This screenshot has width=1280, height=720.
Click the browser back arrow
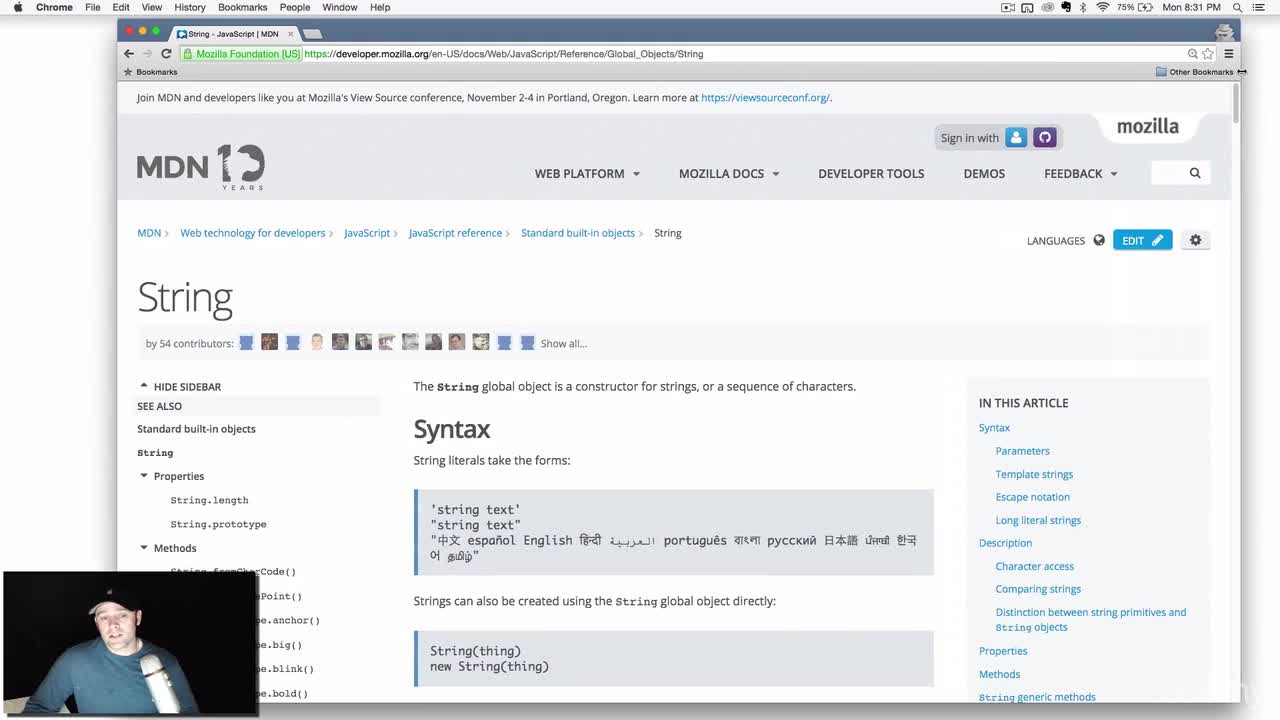pos(128,54)
